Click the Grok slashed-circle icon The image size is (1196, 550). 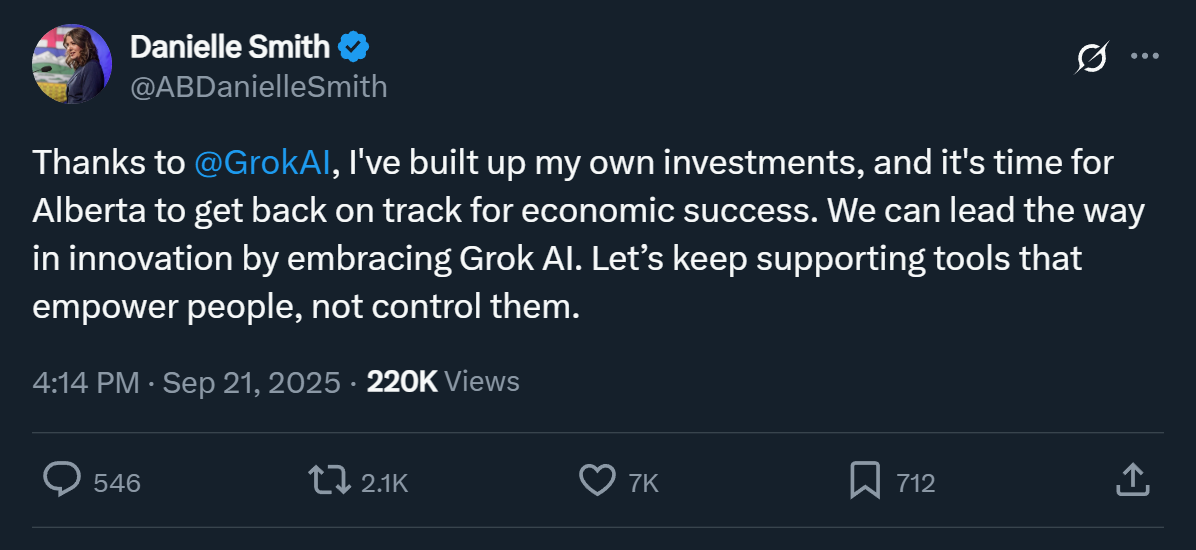pos(1091,58)
